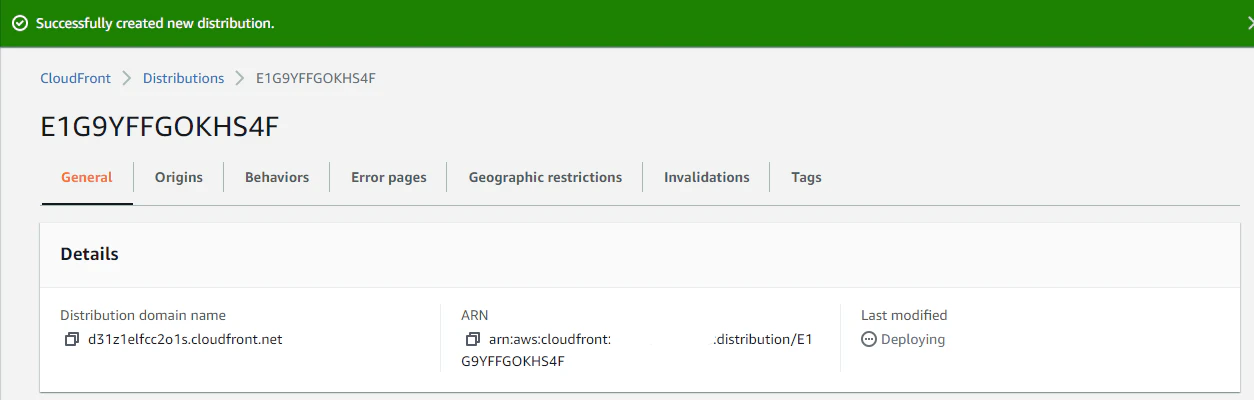Open the Tags tab
Image resolution: width=1254 pixels, height=400 pixels.
tap(806, 177)
